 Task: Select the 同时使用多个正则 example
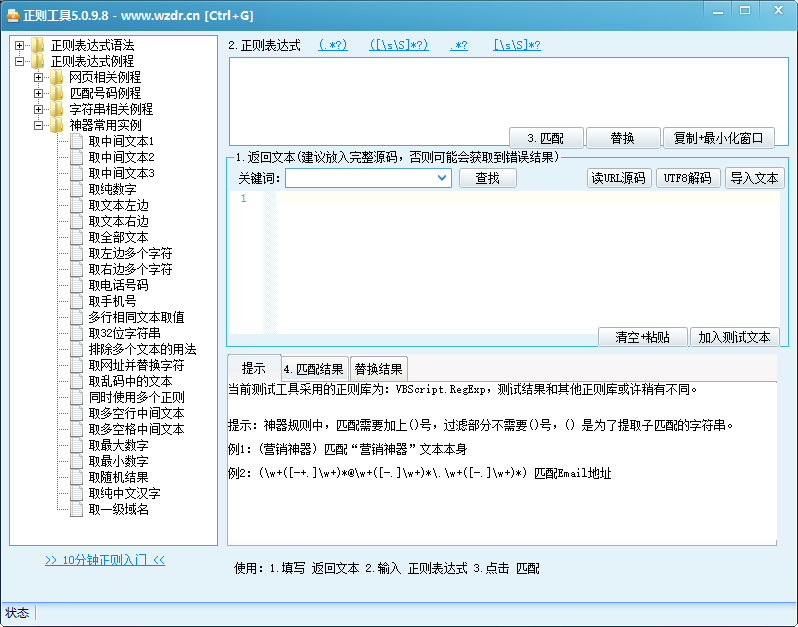(136, 397)
